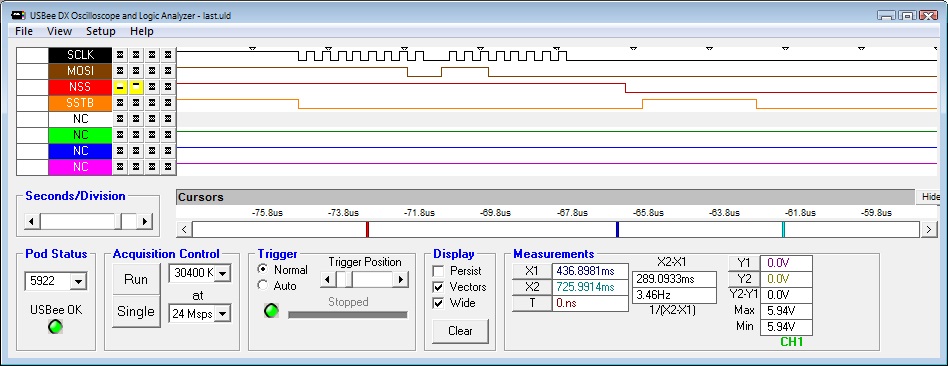
Task: Click the SCLK channel label
Action: click(x=80, y=55)
